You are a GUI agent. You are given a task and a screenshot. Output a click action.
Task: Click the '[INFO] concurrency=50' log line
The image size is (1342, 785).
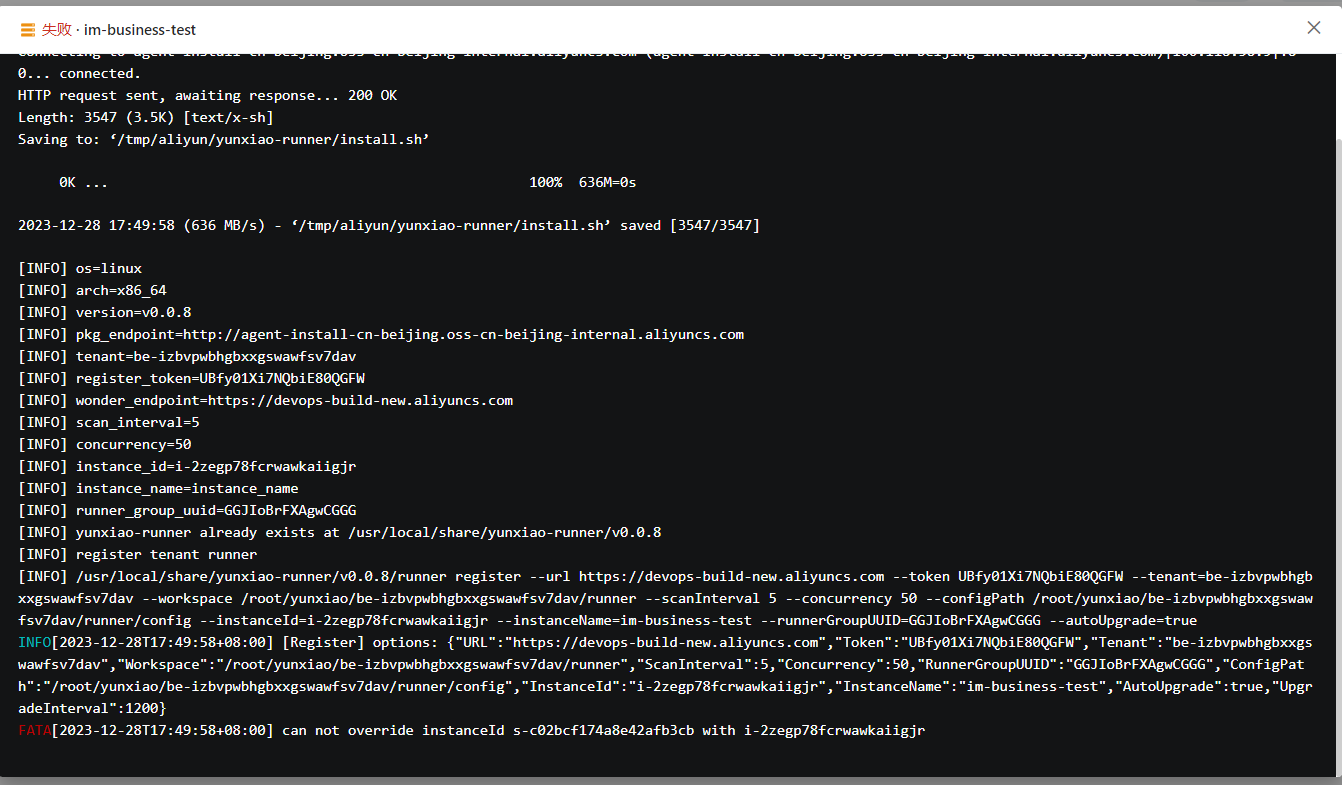[105, 445]
